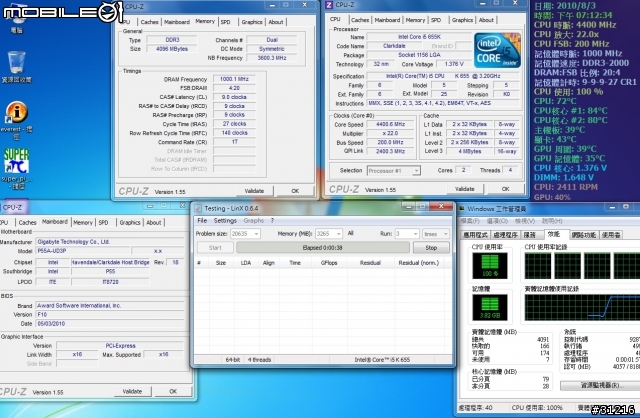Click the Command Rate value 1T

point(234,142)
